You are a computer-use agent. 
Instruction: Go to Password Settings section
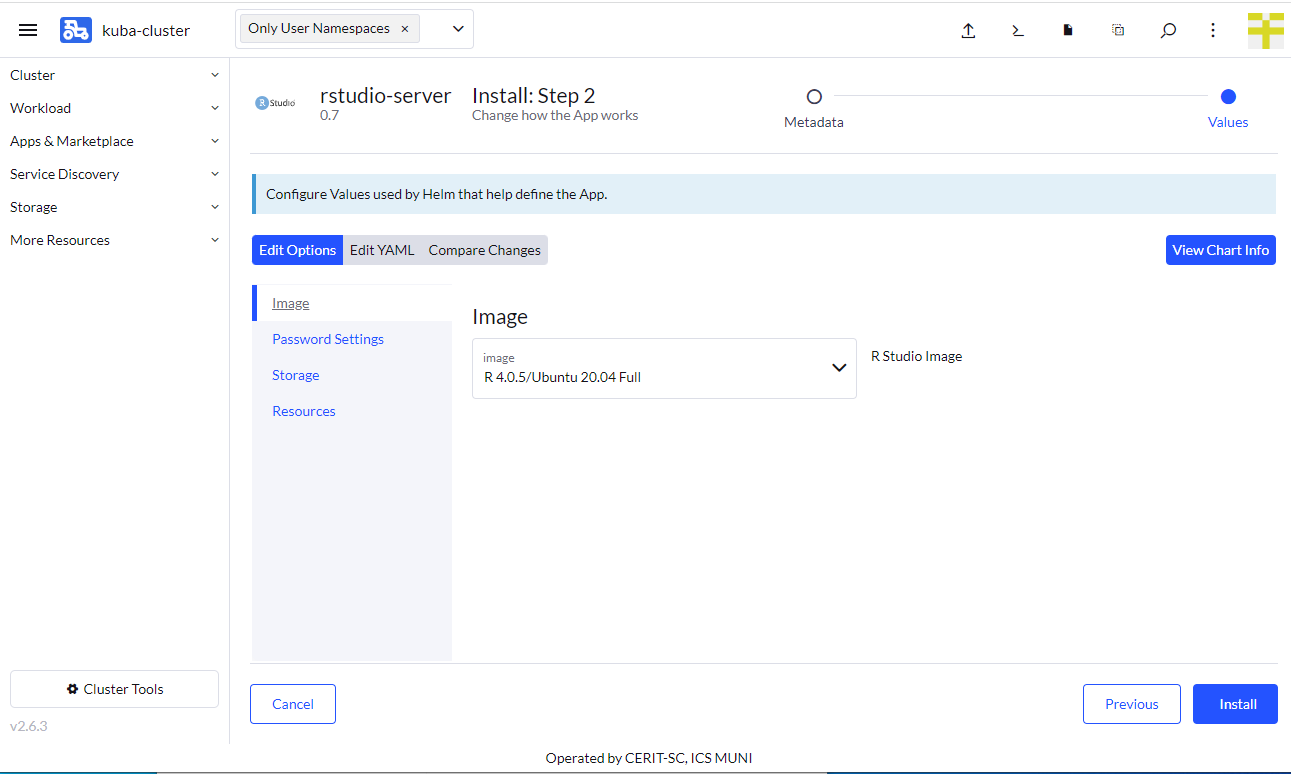(x=328, y=339)
